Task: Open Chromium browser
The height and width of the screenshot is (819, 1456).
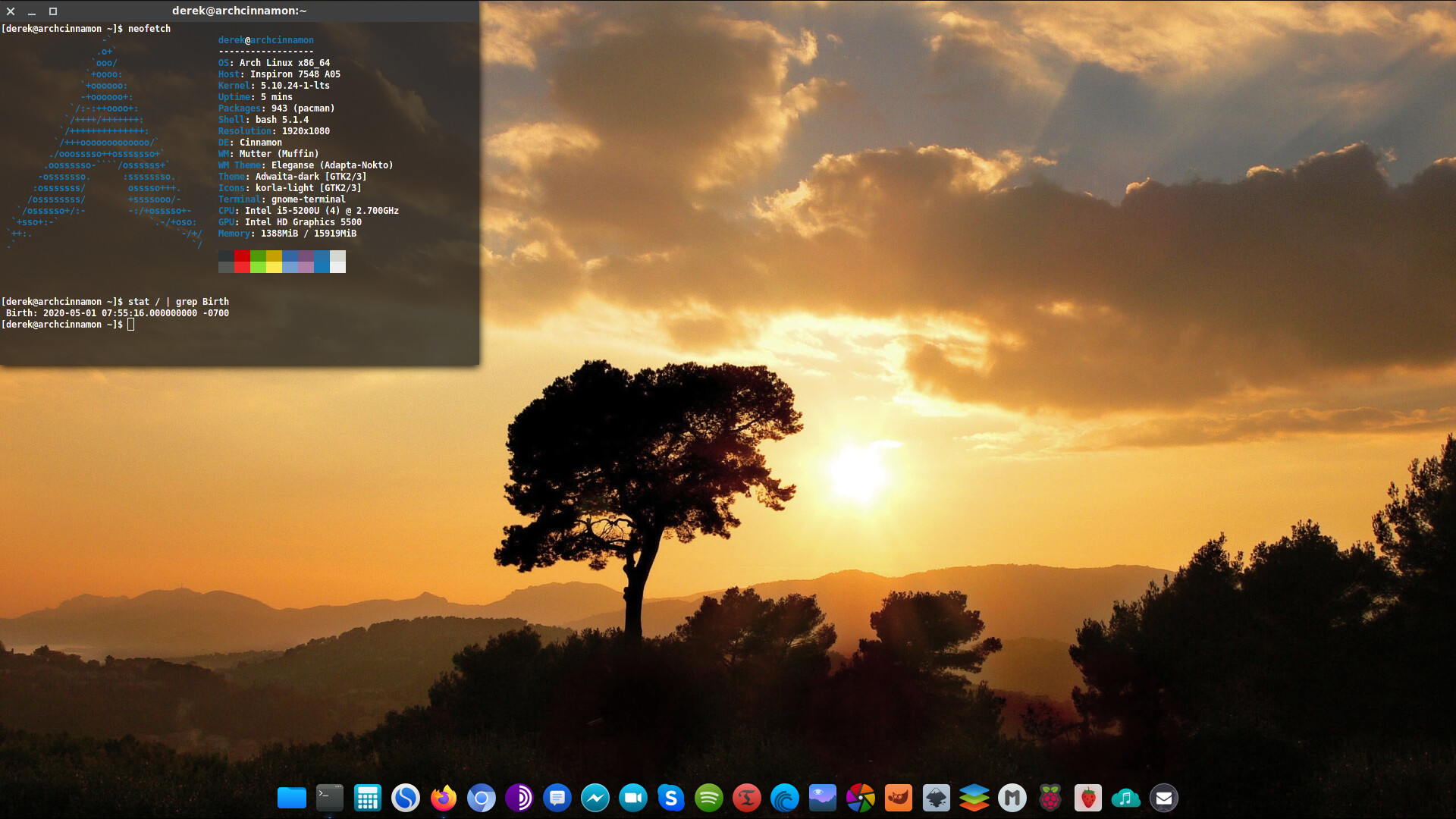Action: point(481,798)
